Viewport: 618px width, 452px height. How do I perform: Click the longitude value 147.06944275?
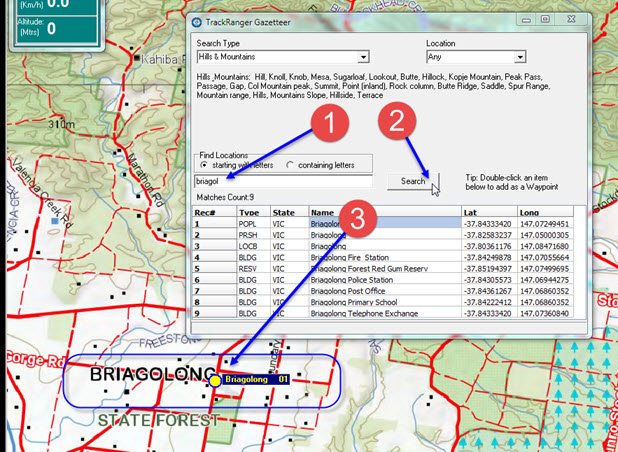click(544, 280)
